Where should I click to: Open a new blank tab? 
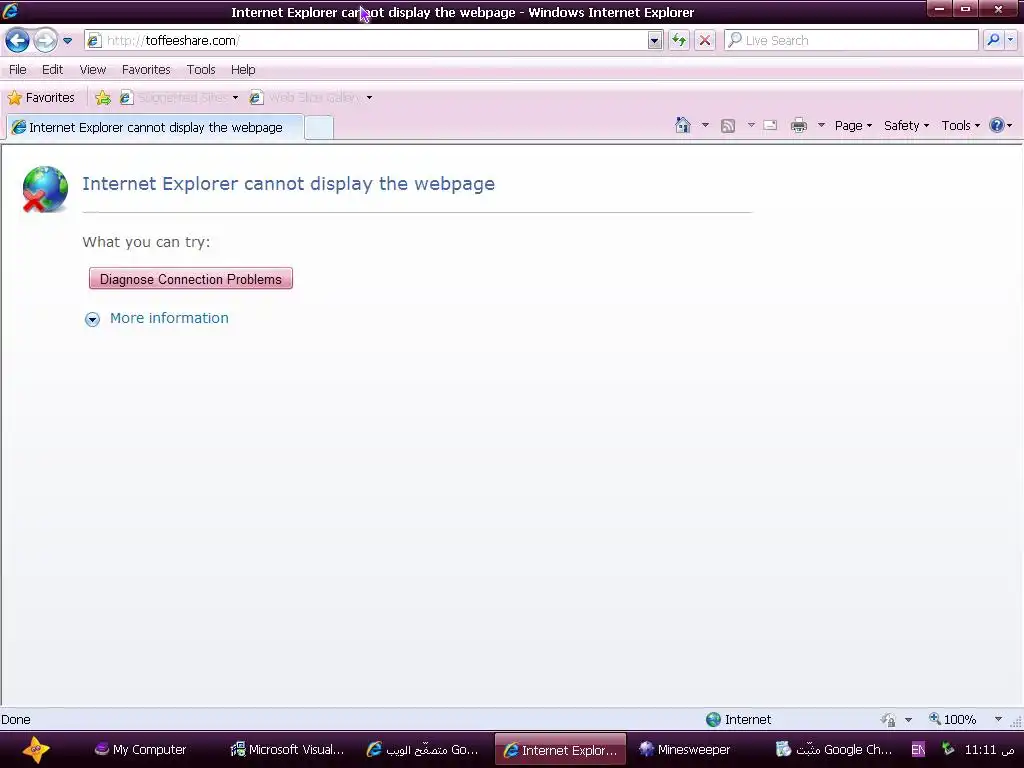point(319,127)
